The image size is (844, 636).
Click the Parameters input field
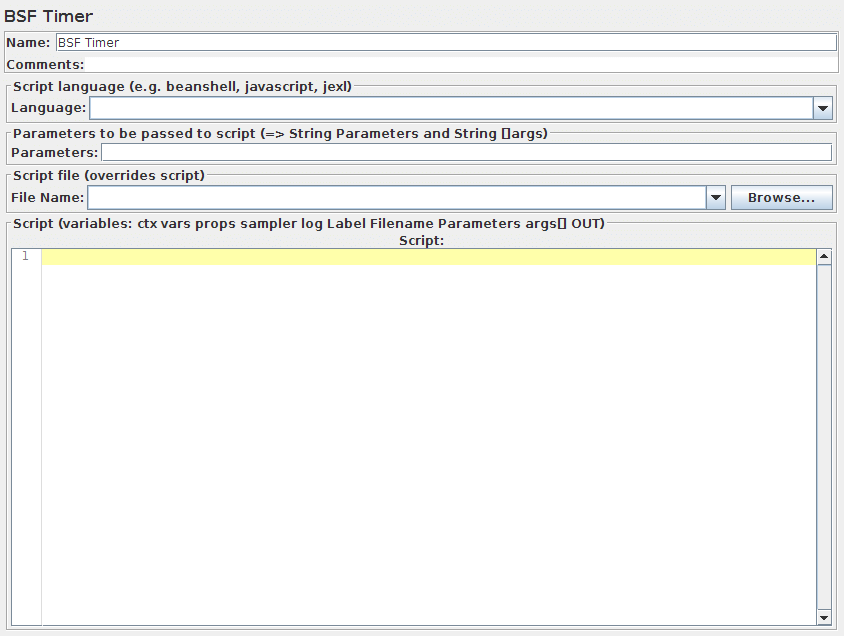point(466,153)
